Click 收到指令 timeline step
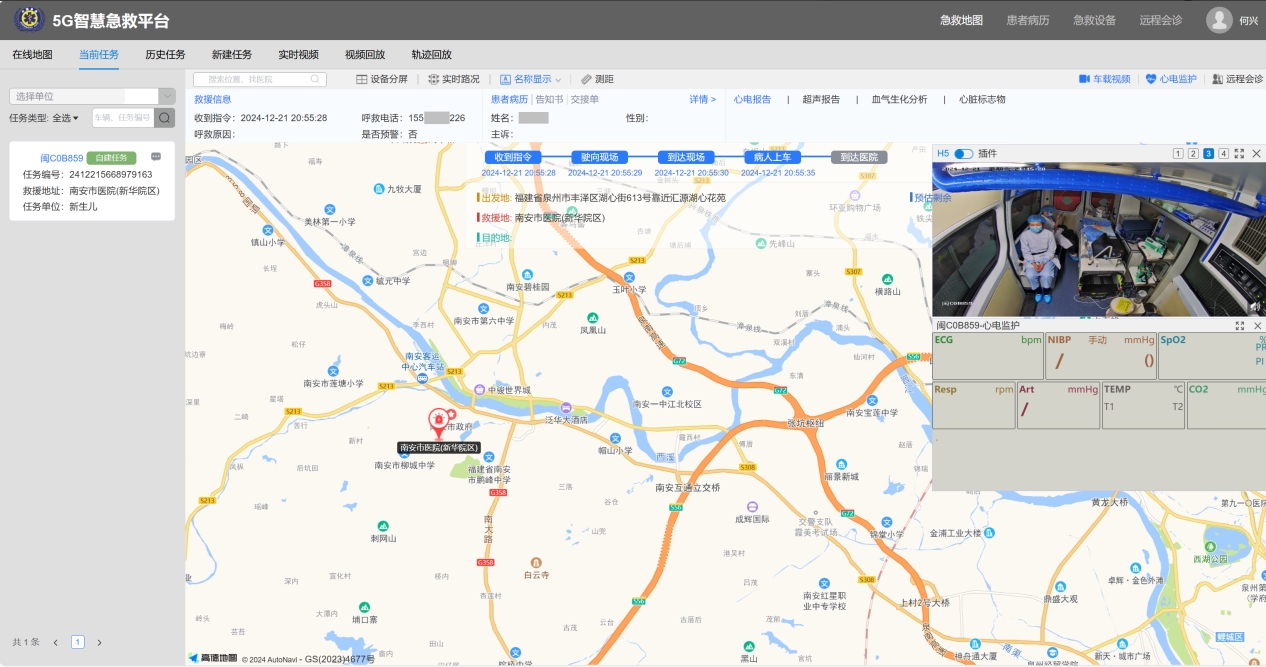The width and height of the screenshot is (1266, 667). [513, 157]
